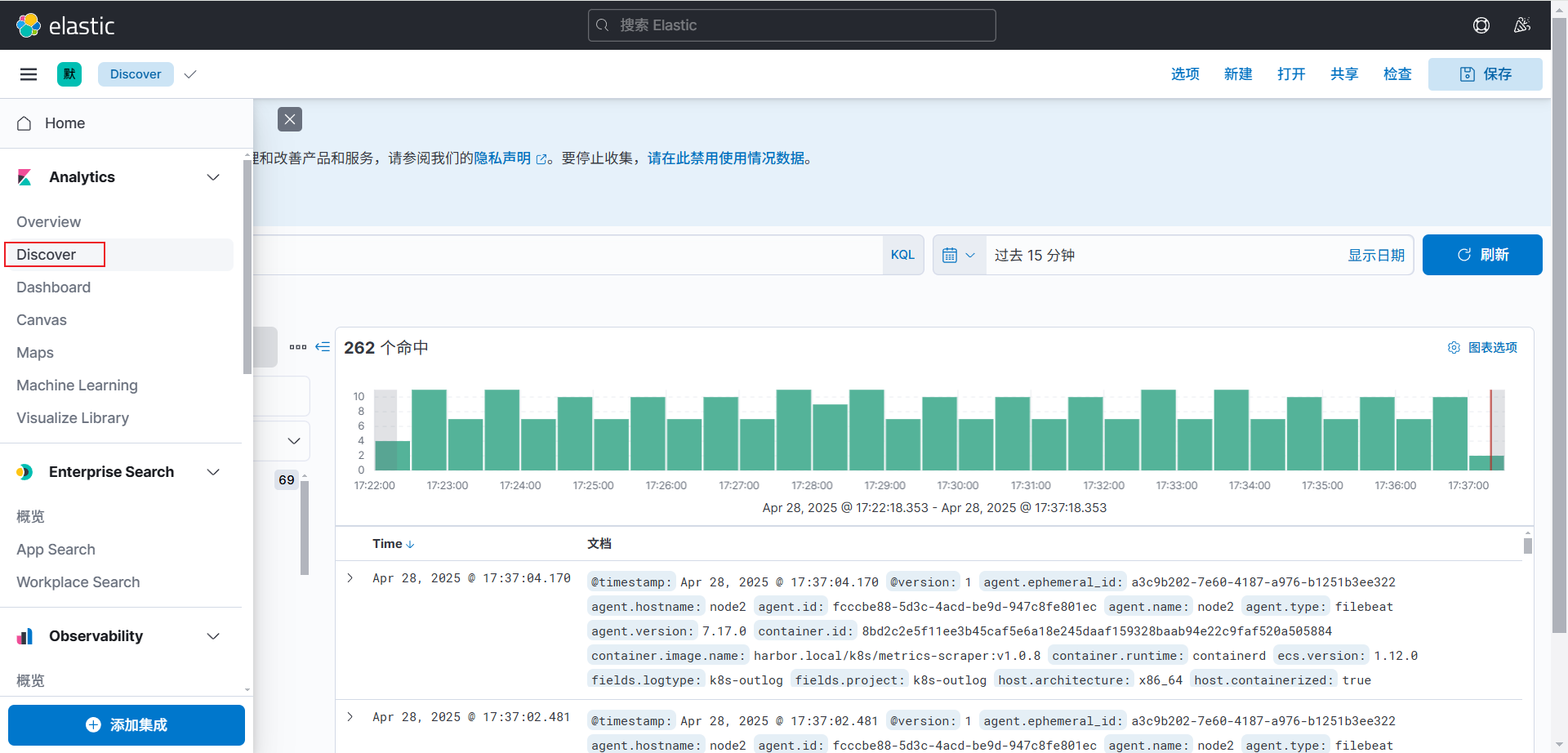Open the dropdown chevron beside Discover
1568x753 pixels.
pos(190,74)
